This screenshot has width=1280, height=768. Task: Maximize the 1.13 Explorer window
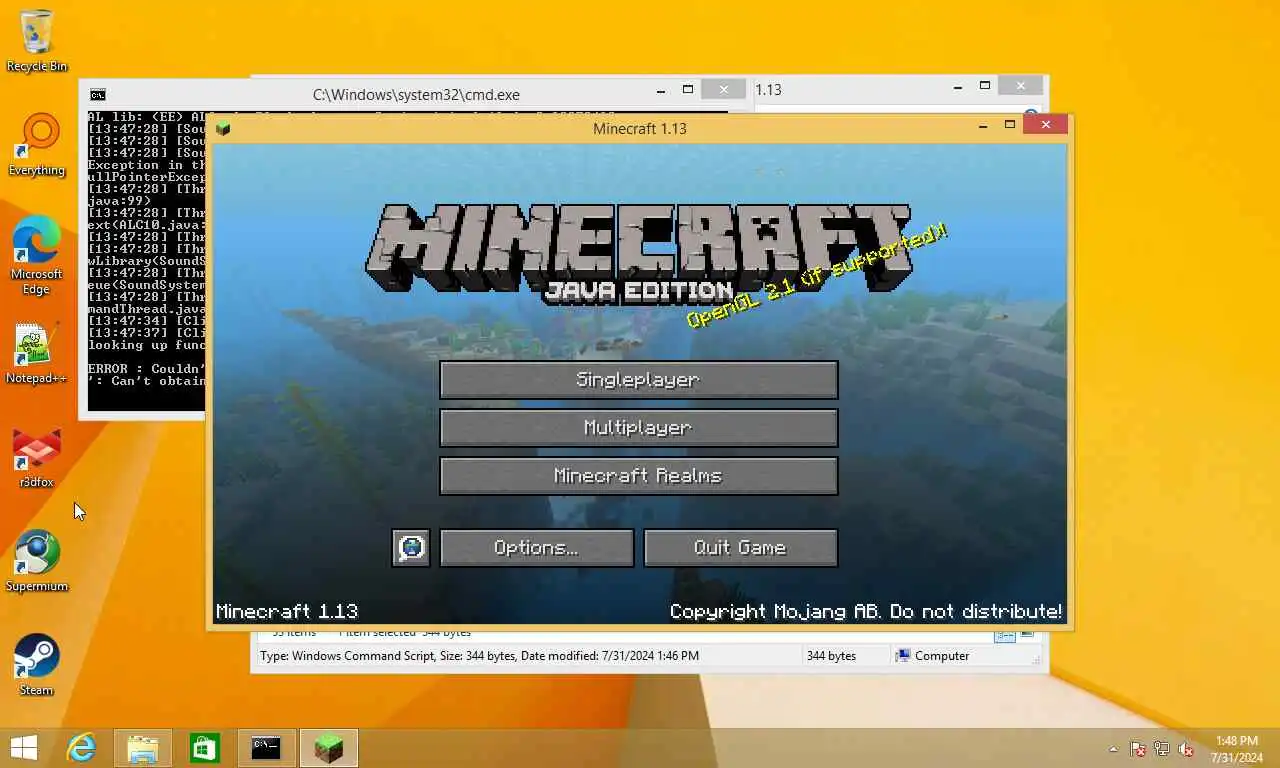(x=985, y=86)
